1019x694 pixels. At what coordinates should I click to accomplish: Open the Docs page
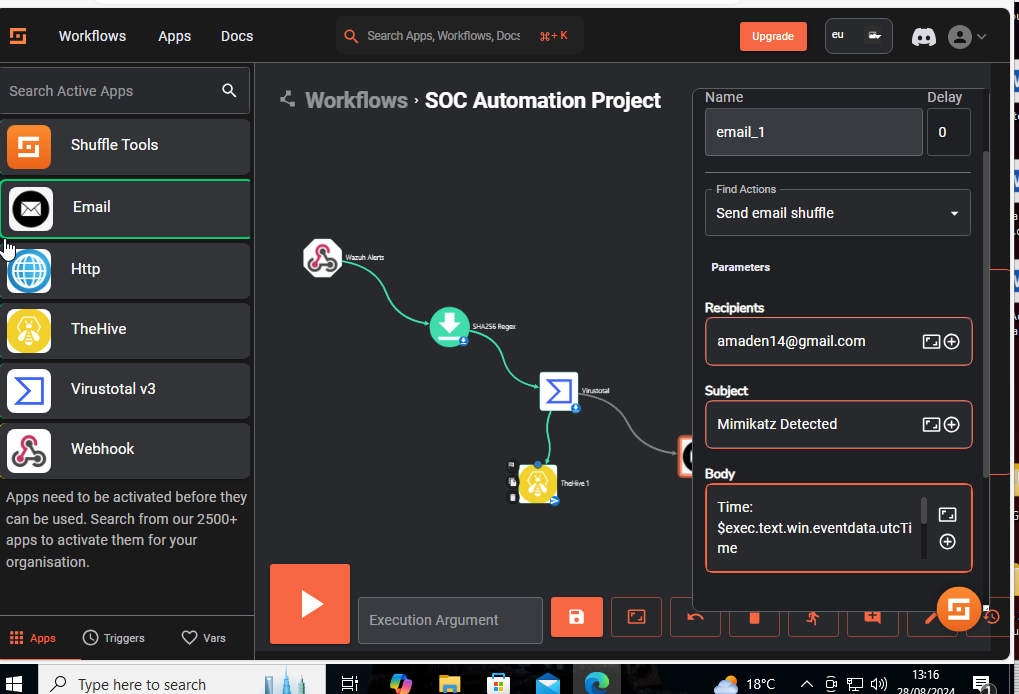click(236, 36)
